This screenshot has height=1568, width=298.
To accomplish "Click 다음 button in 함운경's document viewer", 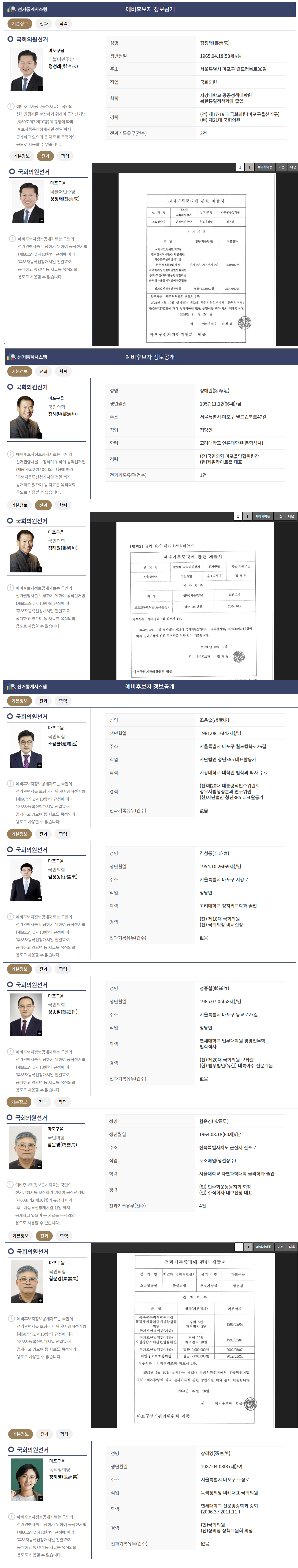I will (x=292, y=1247).
